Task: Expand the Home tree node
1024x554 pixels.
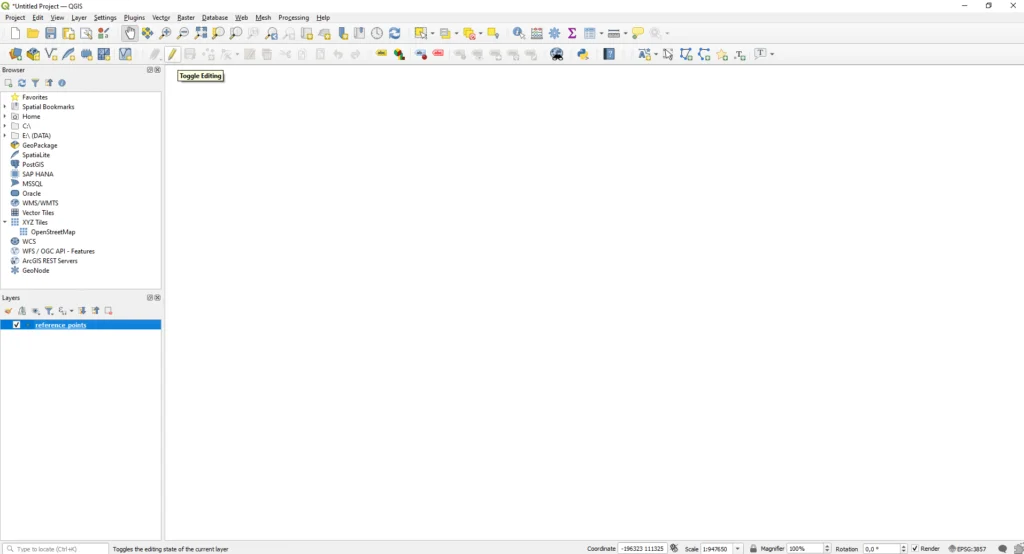Action: [x=5, y=116]
